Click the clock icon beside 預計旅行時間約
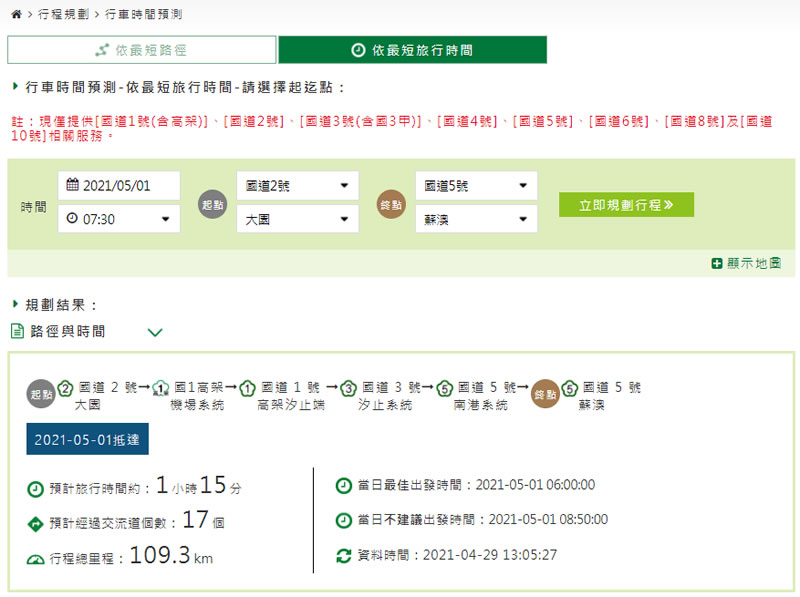800x597 pixels. coord(35,489)
